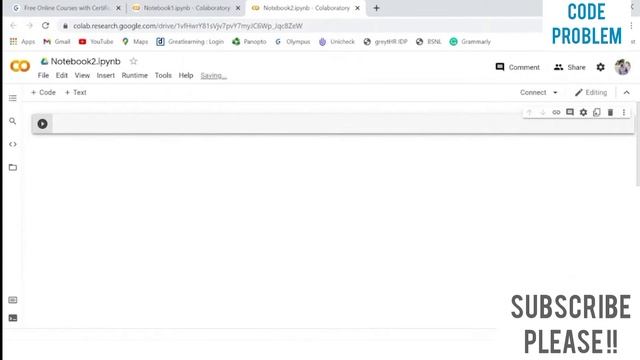Mirror cell in tab icon
Image resolution: width=640 pixels, height=360 pixels.
597,112
